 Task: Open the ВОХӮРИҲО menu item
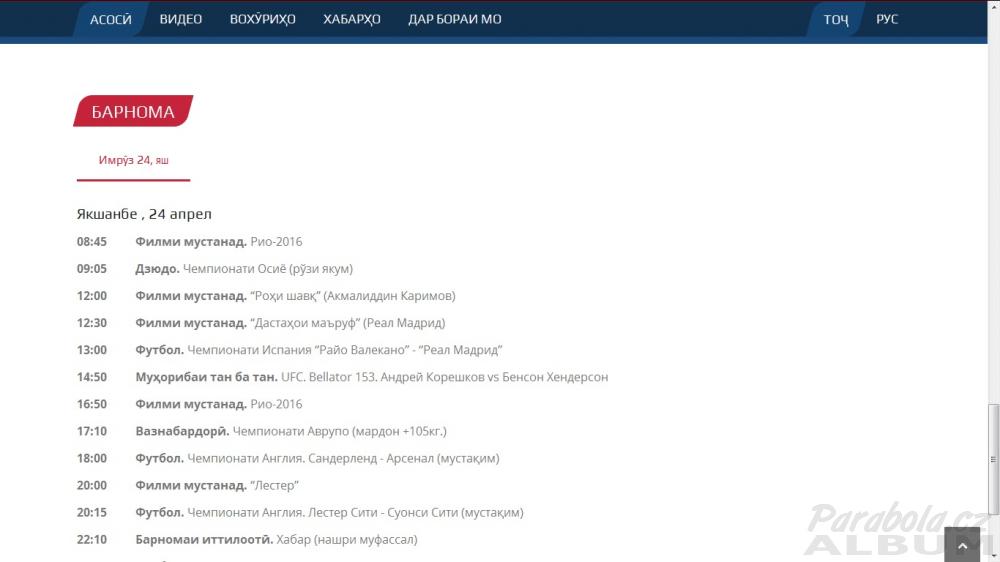click(x=262, y=19)
